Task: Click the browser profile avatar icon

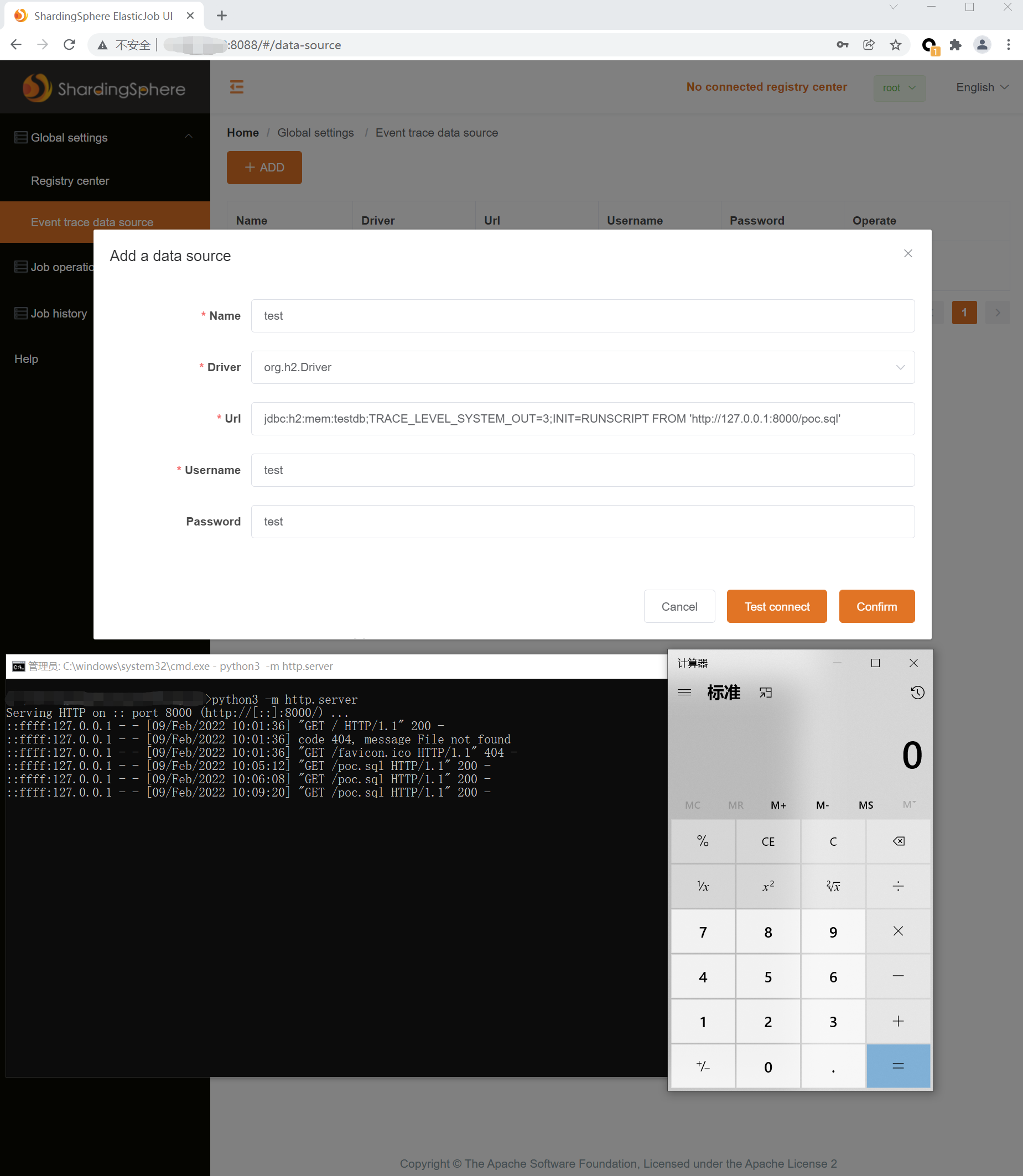Action: coord(982,44)
